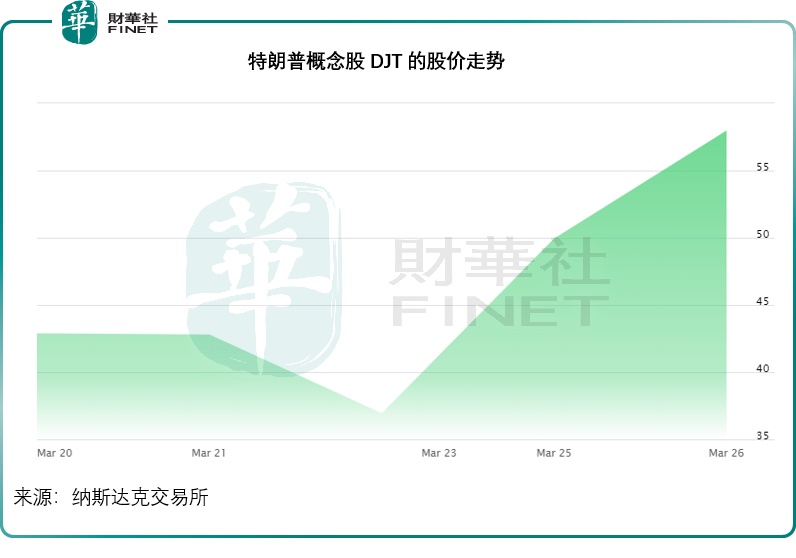The height and width of the screenshot is (558, 796).
Task: Click the chart line point above Mar 25
Action: point(554,239)
